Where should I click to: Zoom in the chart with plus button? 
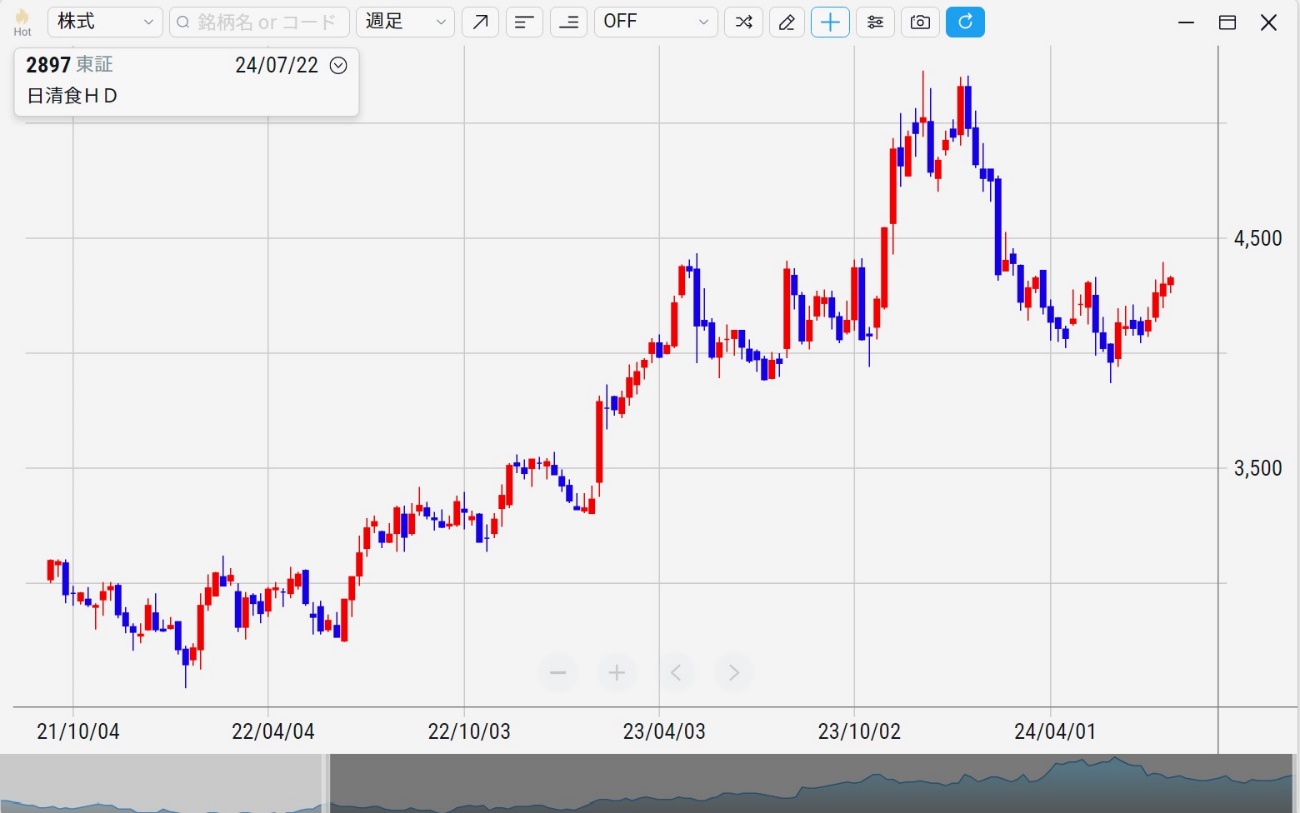click(617, 673)
